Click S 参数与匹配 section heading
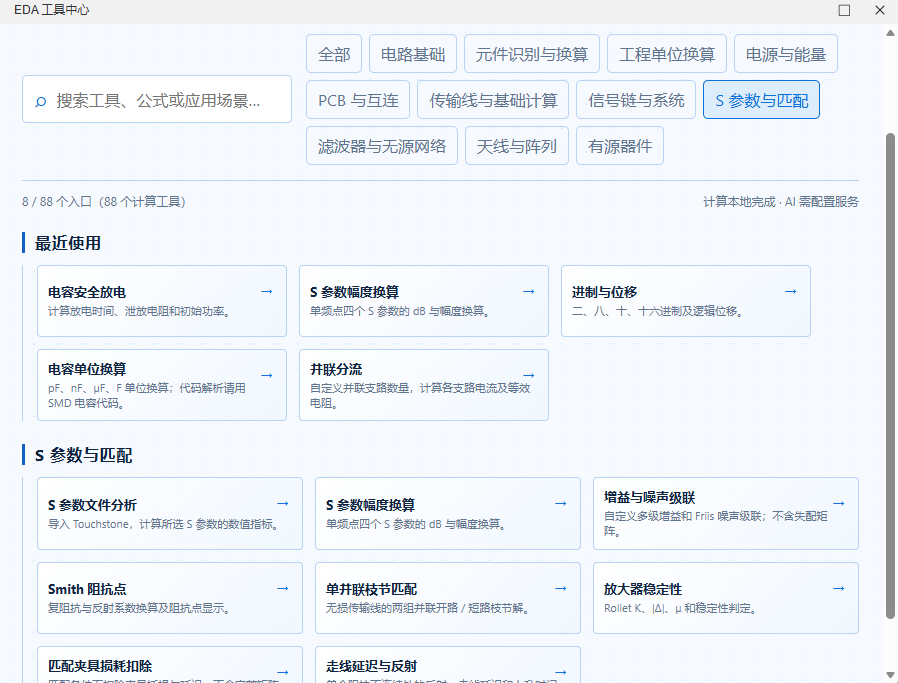This screenshot has height=683, width=898. click(84, 455)
